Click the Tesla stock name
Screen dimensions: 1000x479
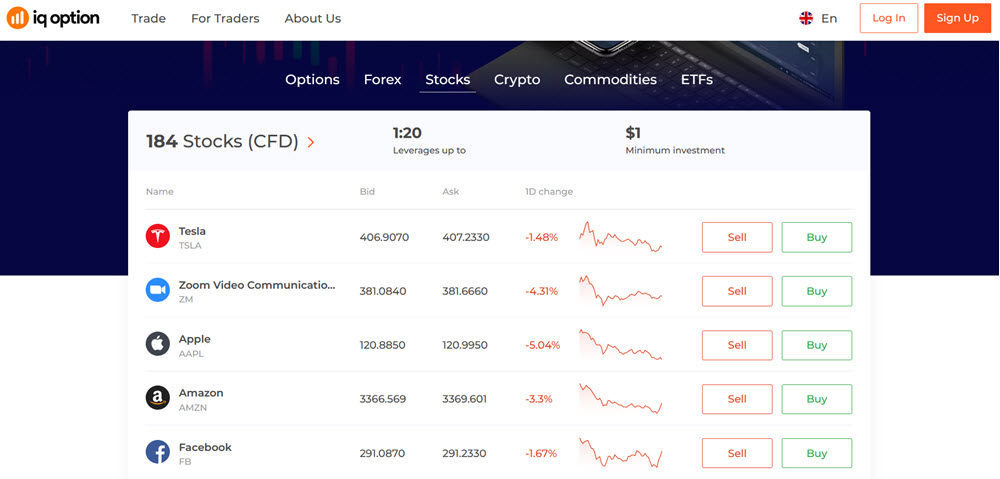click(x=192, y=231)
